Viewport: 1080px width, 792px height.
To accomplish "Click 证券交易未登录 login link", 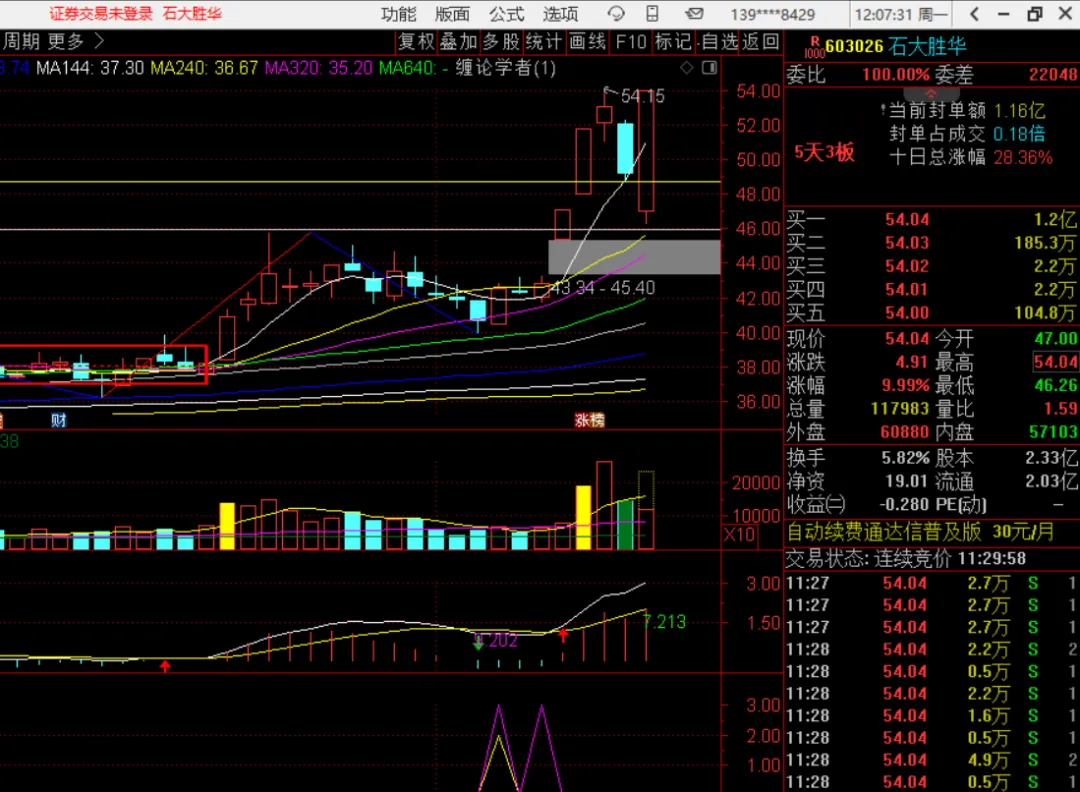I will [101, 14].
